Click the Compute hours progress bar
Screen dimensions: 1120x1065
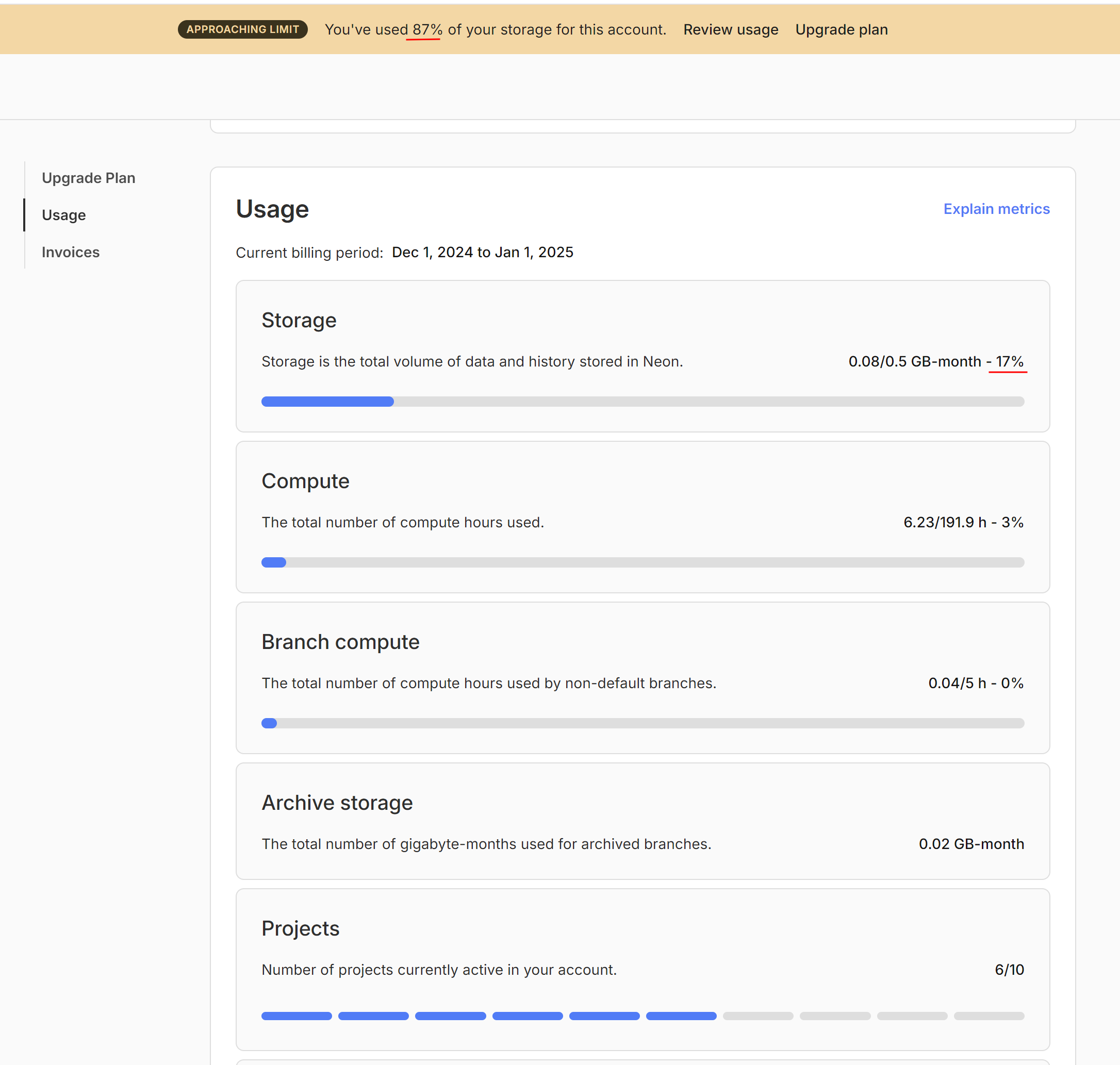click(642, 562)
